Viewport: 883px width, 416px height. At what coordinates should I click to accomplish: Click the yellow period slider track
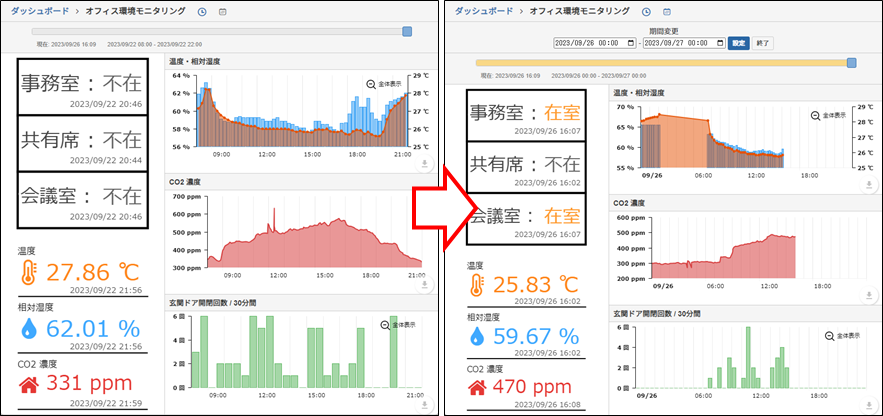(662, 62)
